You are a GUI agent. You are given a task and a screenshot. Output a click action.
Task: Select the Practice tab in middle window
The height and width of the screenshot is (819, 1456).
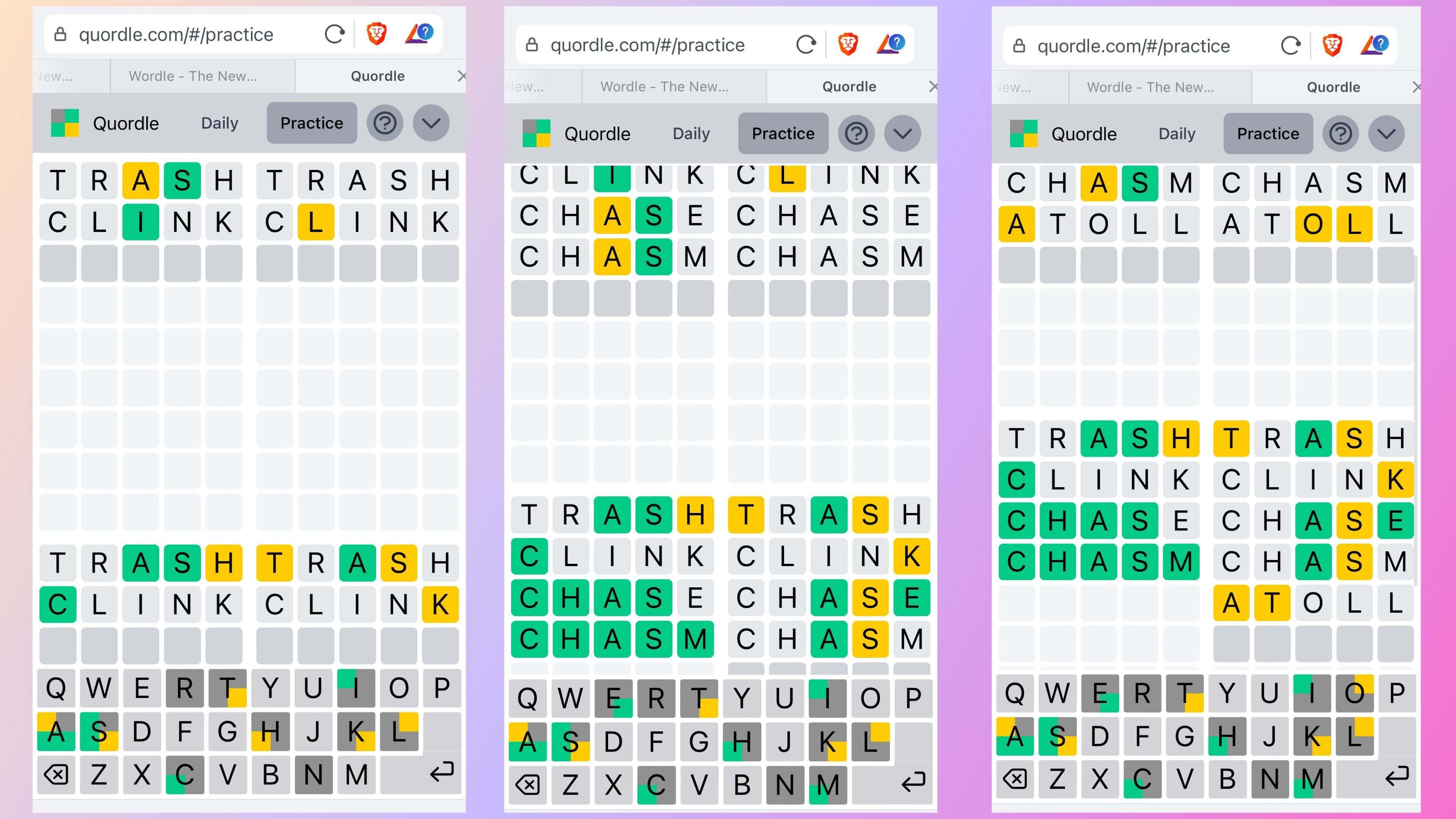point(783,133)
